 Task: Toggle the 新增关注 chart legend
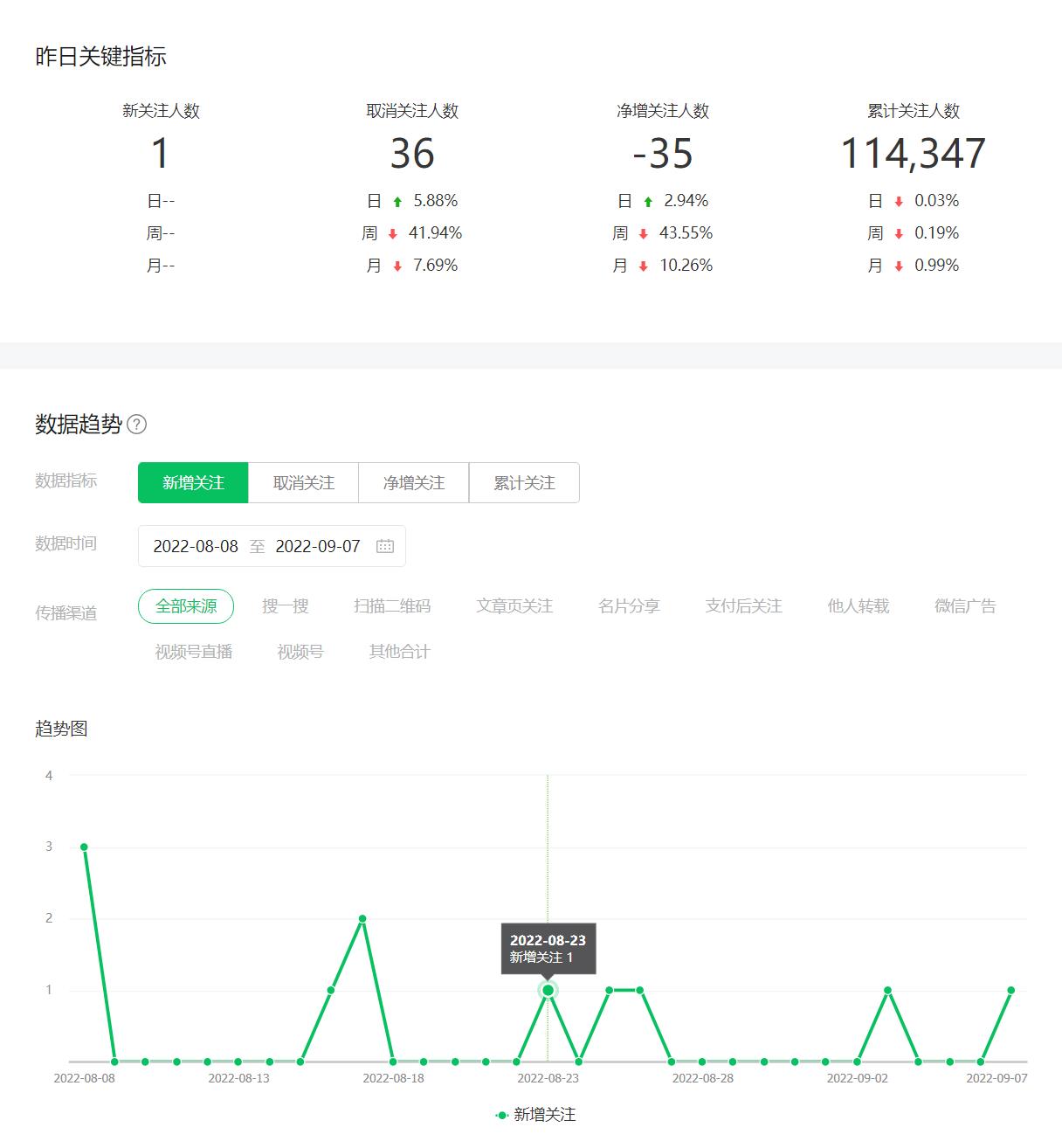point(535,1115)
